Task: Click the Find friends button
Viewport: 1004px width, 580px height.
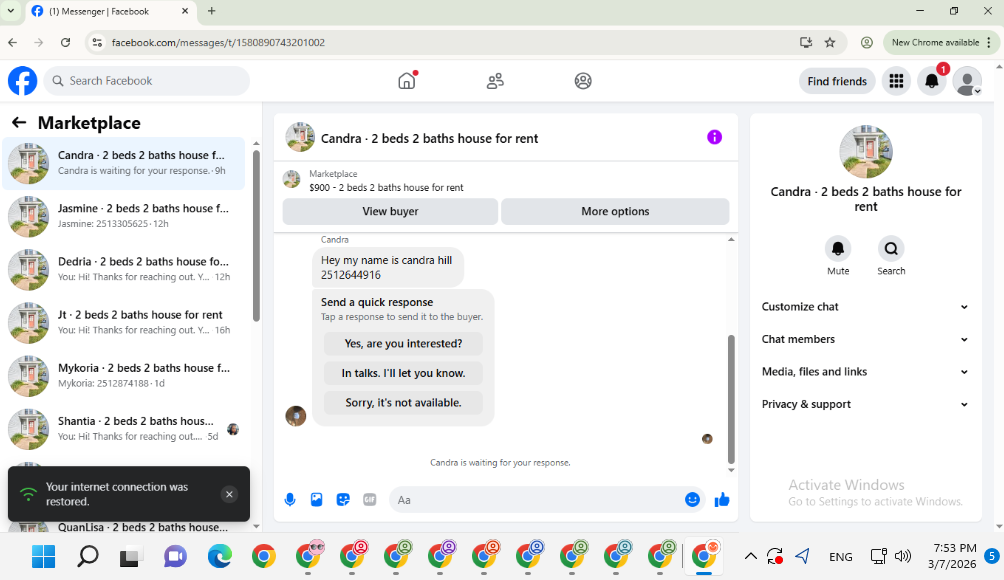Action: (x=837, y=81)
